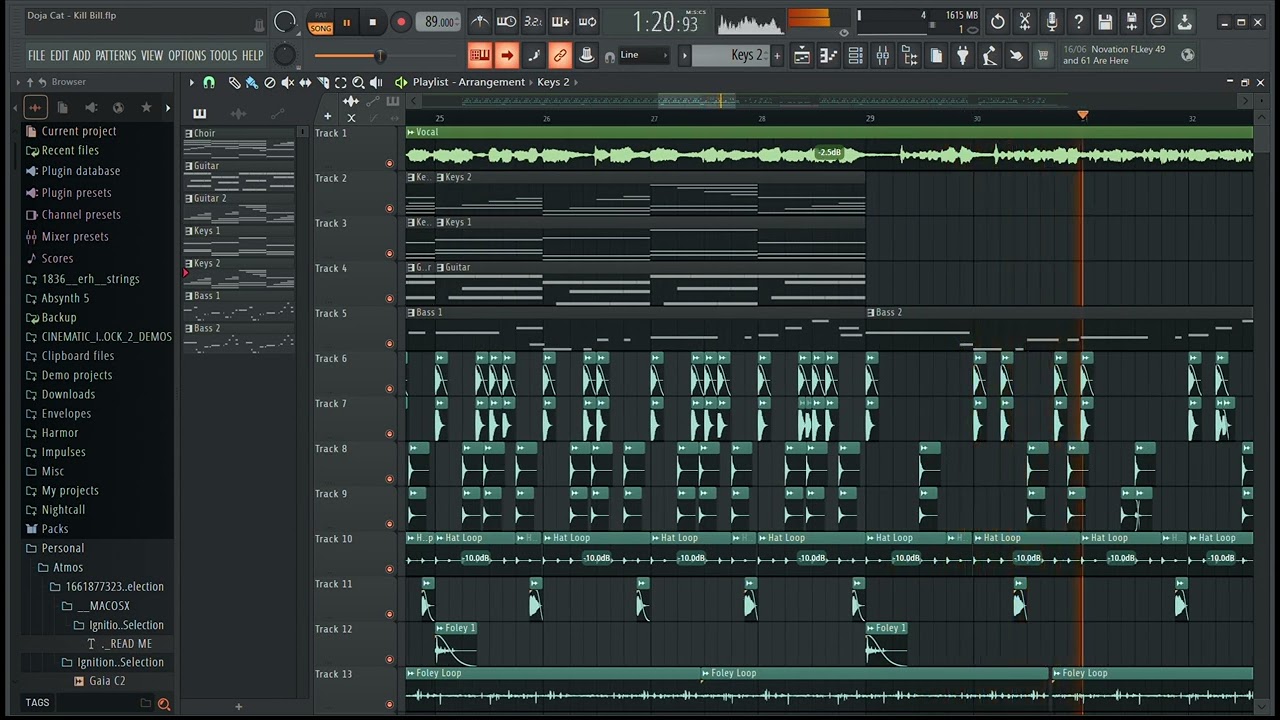The width and height of the screenshot is (1280, 720).
Task: Click the one-click audio recording microphone icon
Action: [1052, 22]
